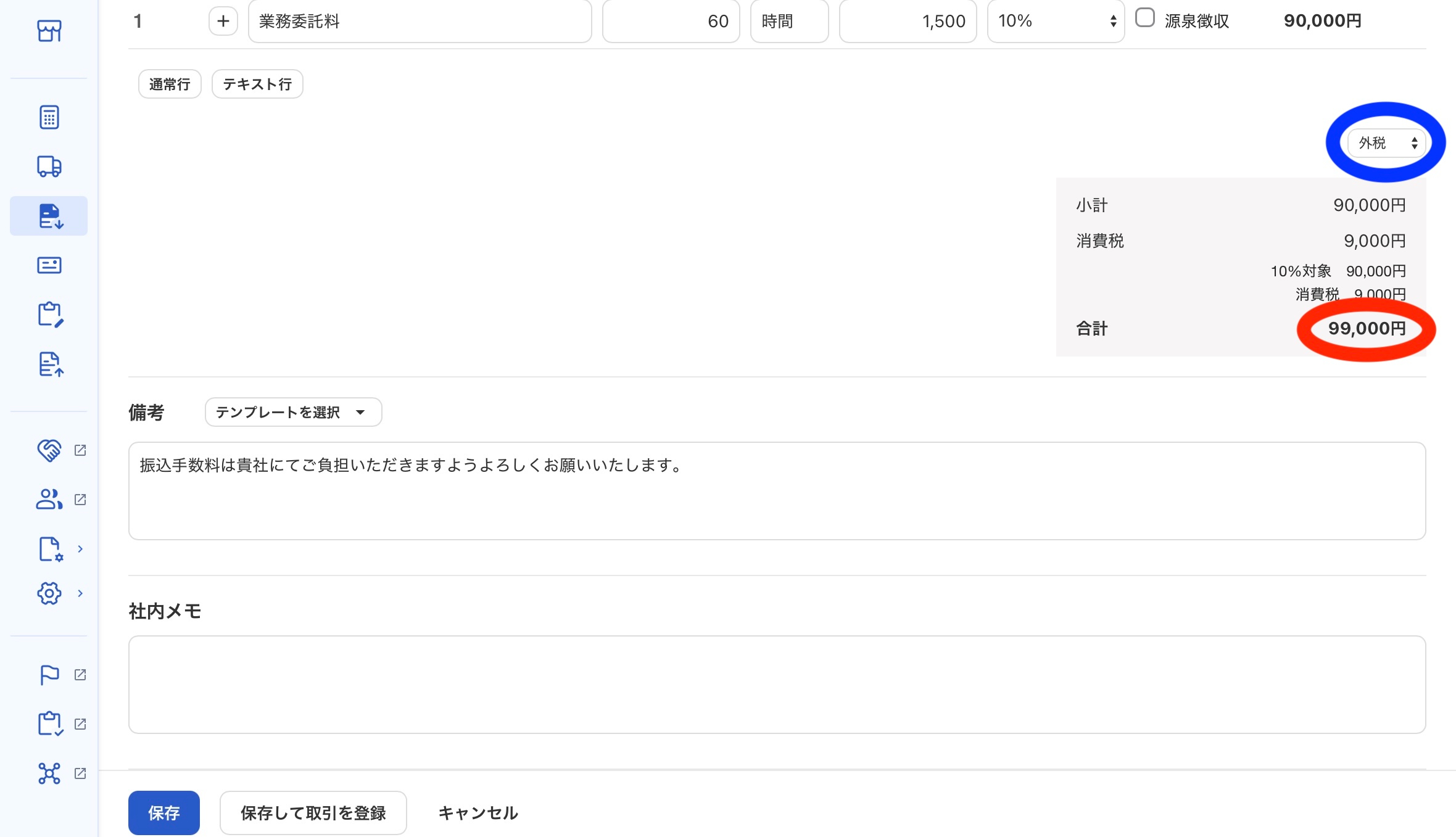Screen dimensions: 1456x837
Task: Expand the document settings chevron
Action: click(x=80, y=549)
